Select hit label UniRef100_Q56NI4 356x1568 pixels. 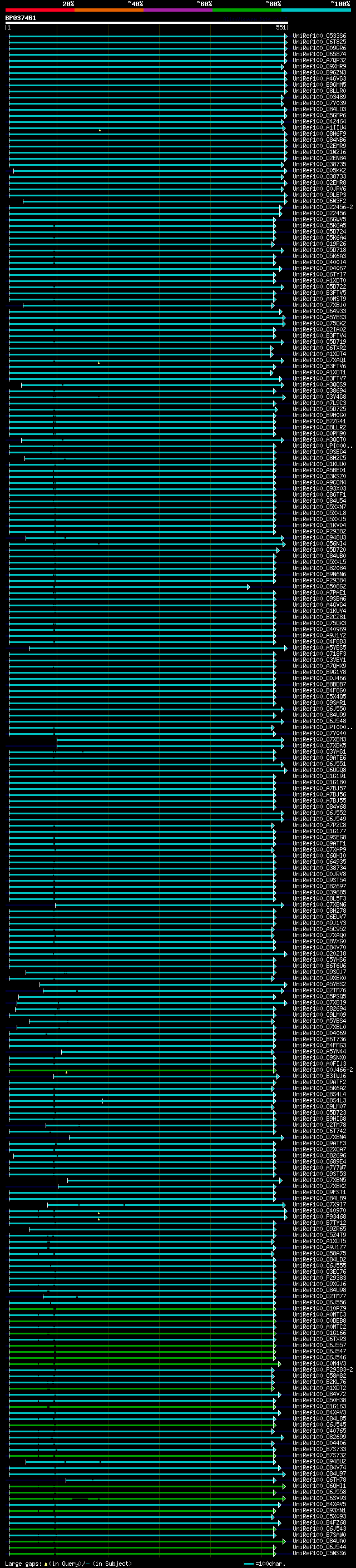[319, 543]
